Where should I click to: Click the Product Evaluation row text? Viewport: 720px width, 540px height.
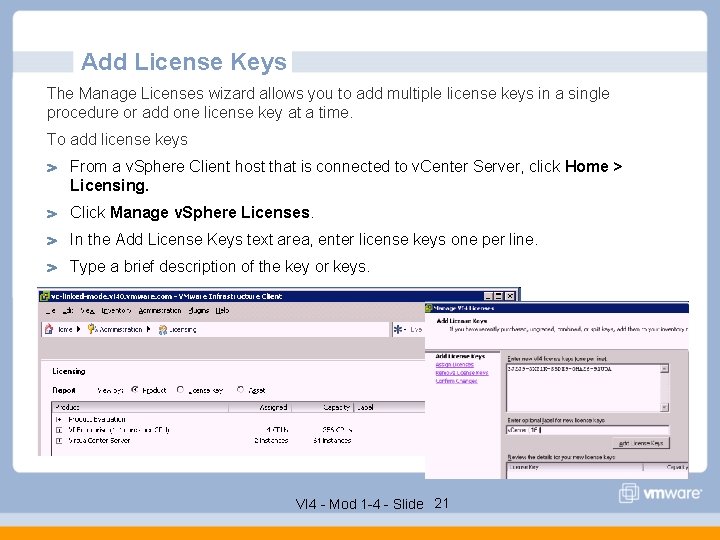pos(97,419)
